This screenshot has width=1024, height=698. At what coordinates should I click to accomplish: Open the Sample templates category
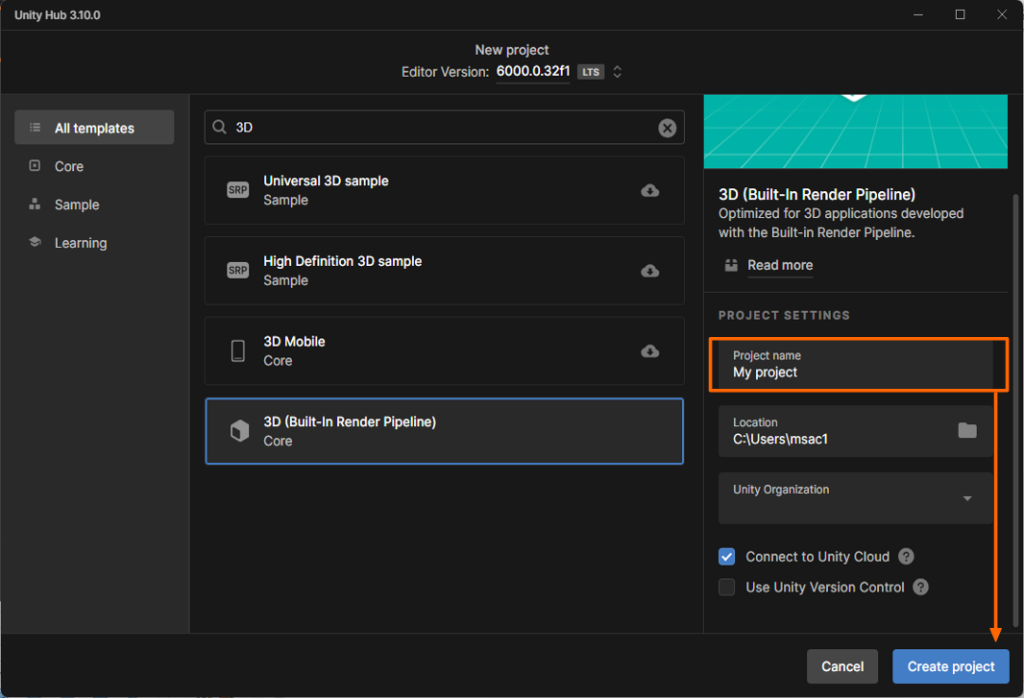tap(76, 204)
